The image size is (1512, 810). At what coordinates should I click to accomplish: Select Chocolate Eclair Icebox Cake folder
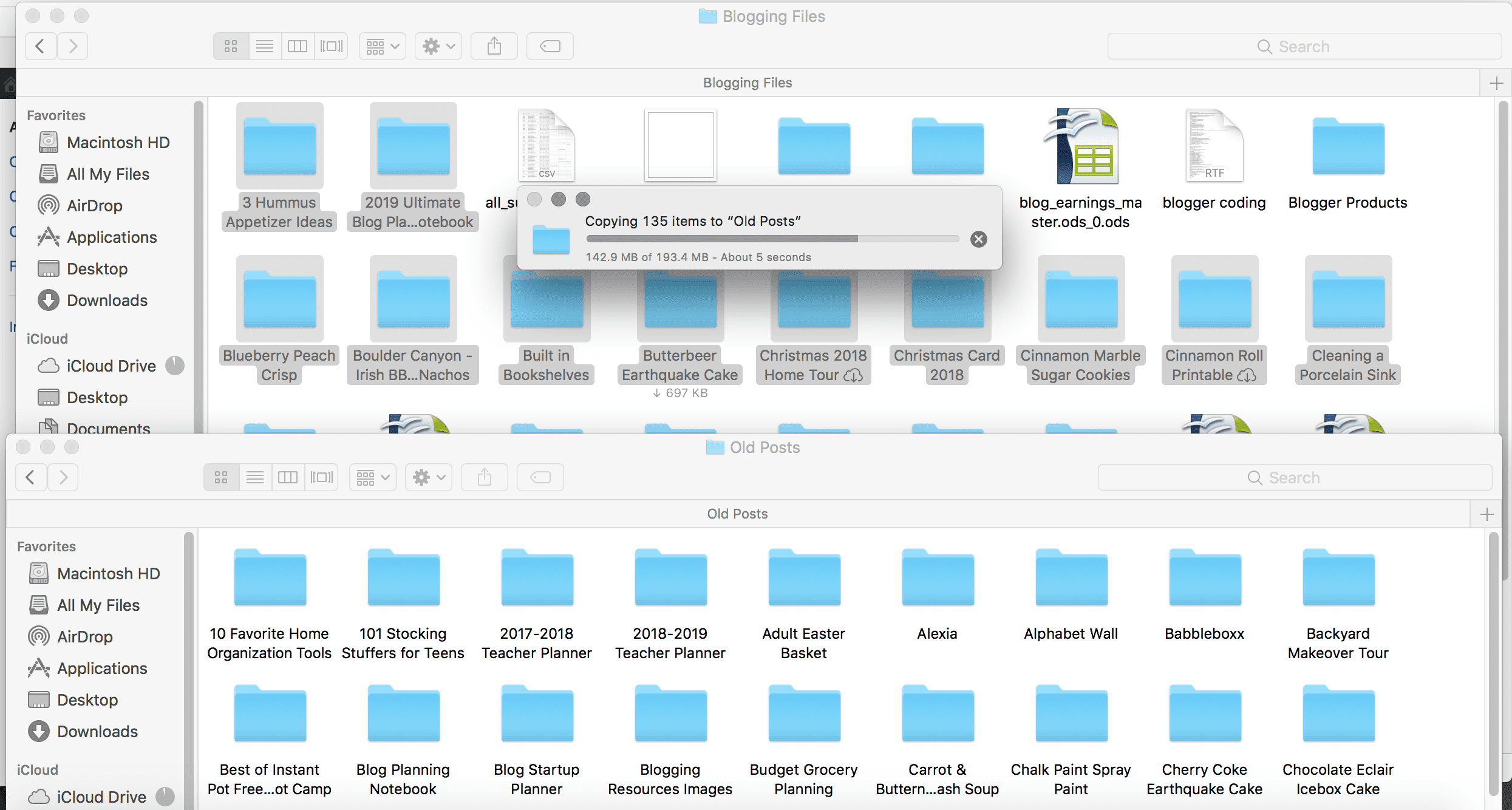(1338, 741)
